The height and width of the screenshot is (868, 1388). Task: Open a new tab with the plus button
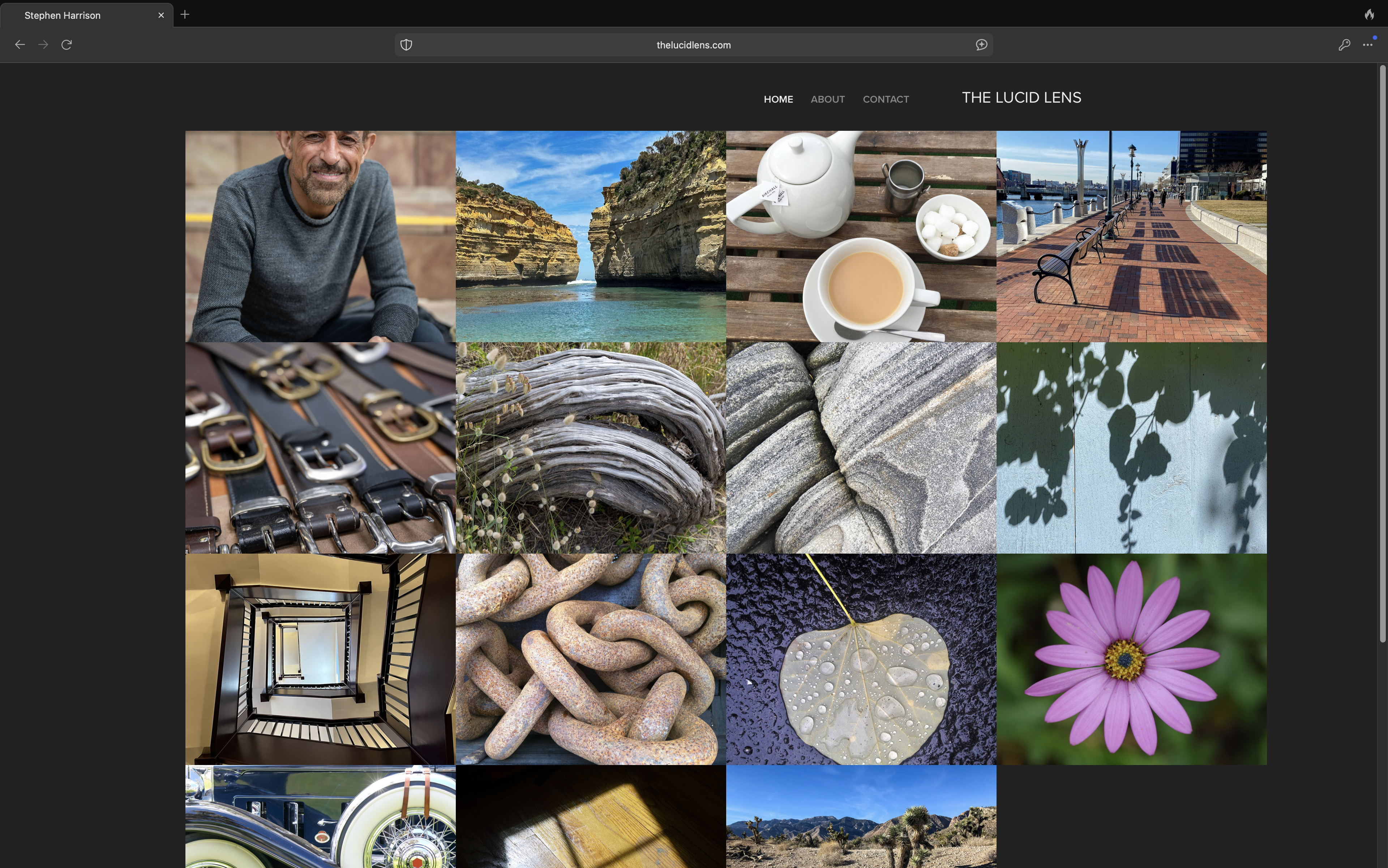click(x=185, y=14)
